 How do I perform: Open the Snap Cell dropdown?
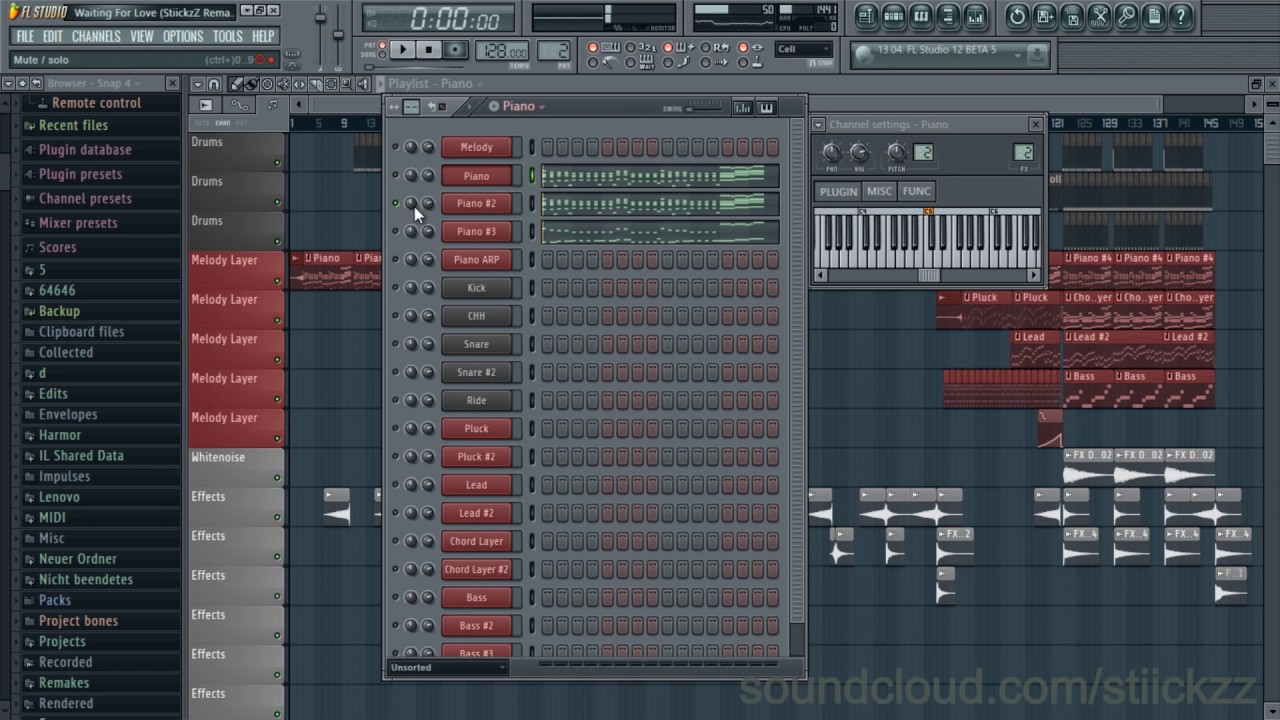[x=804, y=49]
